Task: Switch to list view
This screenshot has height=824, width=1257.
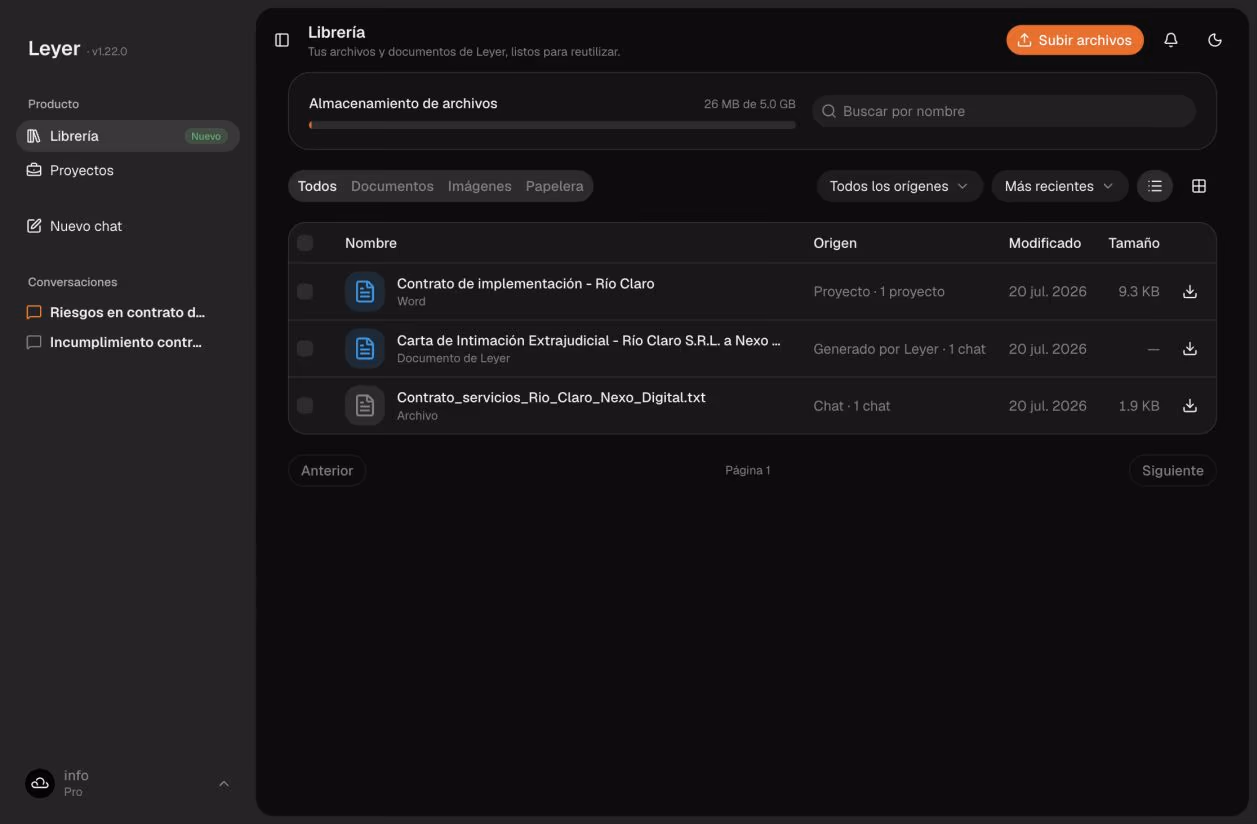Action: coord(1155,186)
